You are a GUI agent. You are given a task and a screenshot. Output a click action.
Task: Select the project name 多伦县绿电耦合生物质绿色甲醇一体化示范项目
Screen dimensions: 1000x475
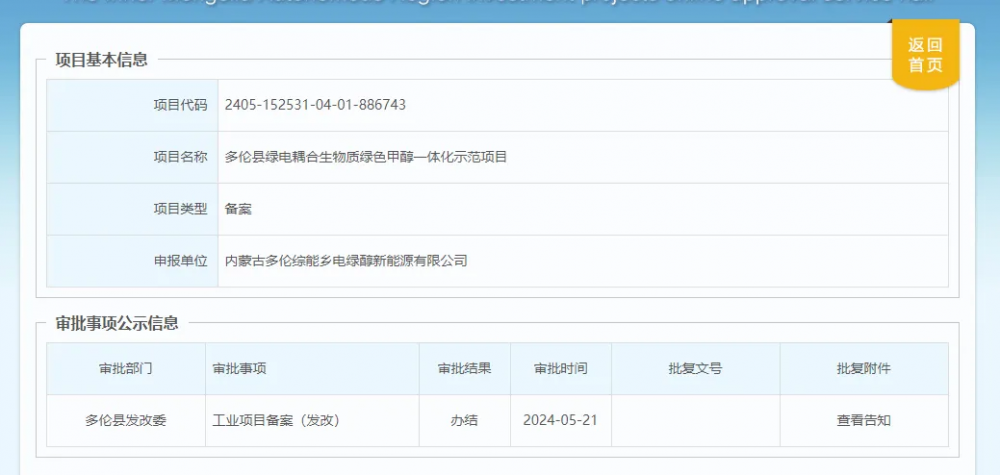(x=366, y=157)
